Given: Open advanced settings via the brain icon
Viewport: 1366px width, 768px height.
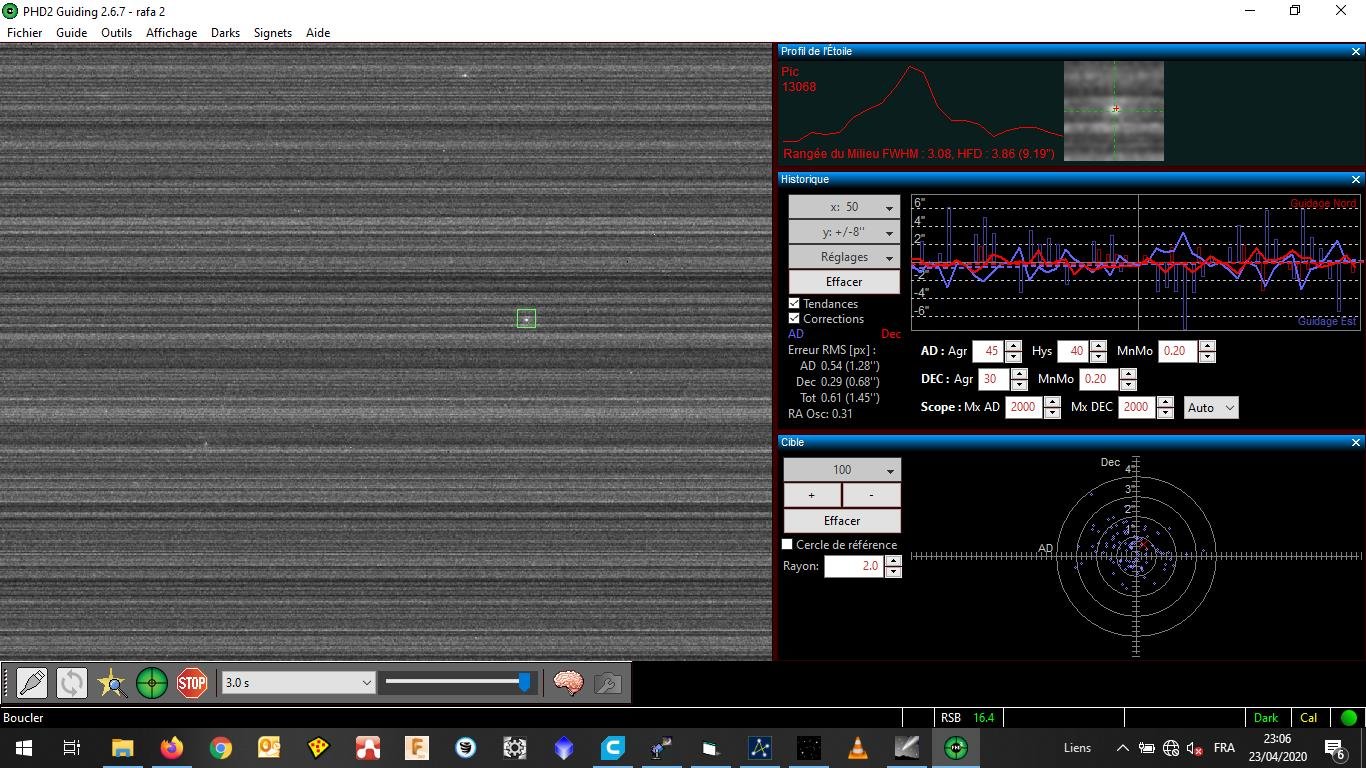Looking at the screenshot, I should click(568, 683).
